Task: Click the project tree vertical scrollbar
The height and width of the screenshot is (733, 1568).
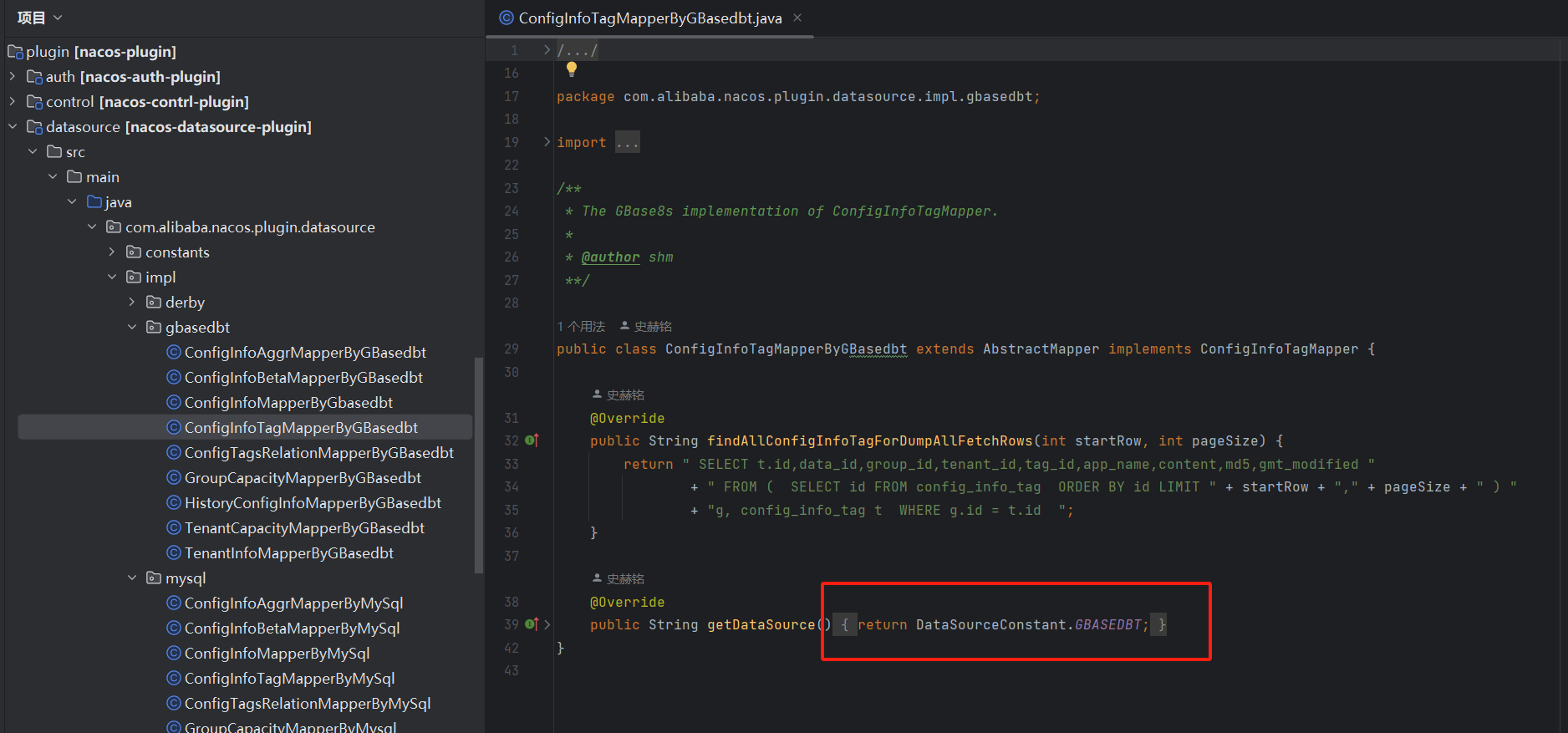Action: click(x=479, y=466)
